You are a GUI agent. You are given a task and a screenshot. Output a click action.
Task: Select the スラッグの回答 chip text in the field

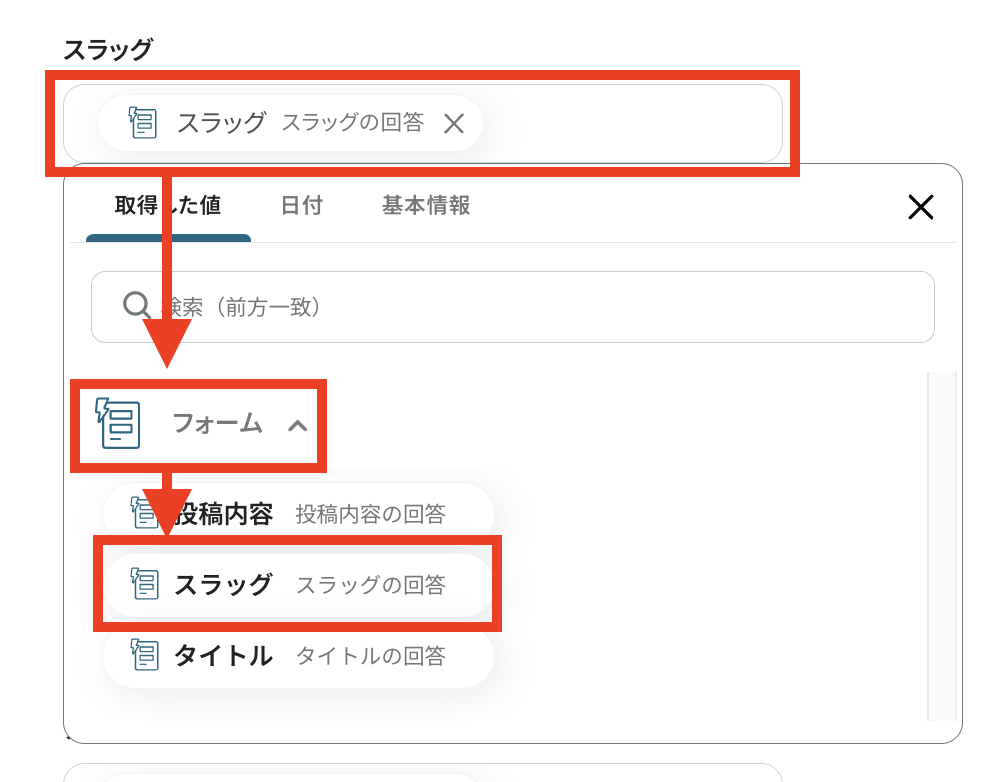click(352, 123)
